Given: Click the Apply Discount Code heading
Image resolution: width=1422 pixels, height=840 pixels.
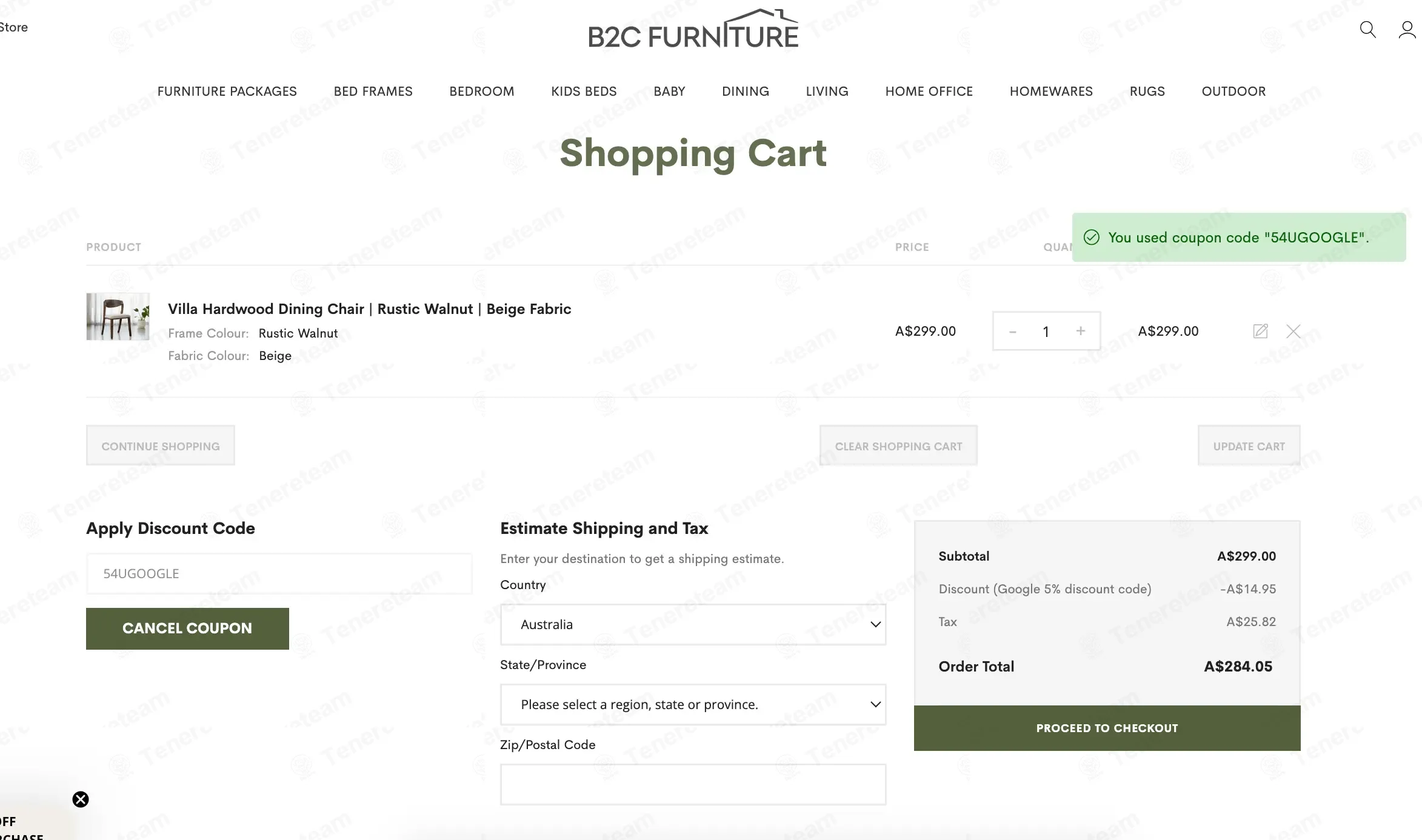Looking at the screenshot, I should pyautogui.click(x=170, y=528).
